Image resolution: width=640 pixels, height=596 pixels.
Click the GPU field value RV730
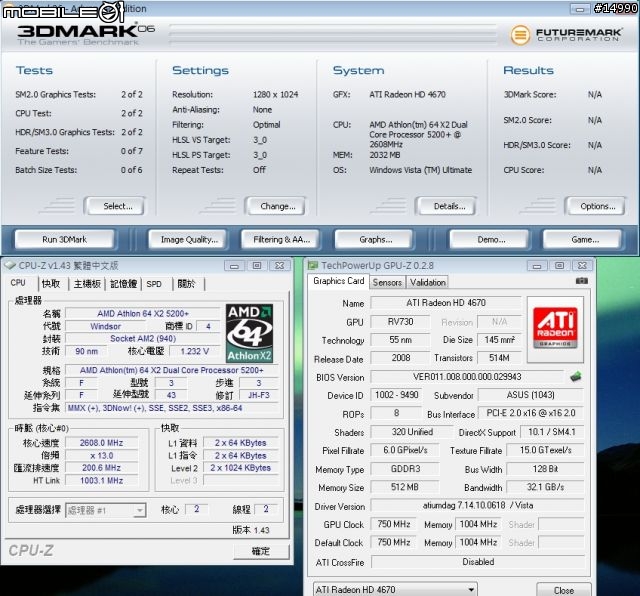400,322
